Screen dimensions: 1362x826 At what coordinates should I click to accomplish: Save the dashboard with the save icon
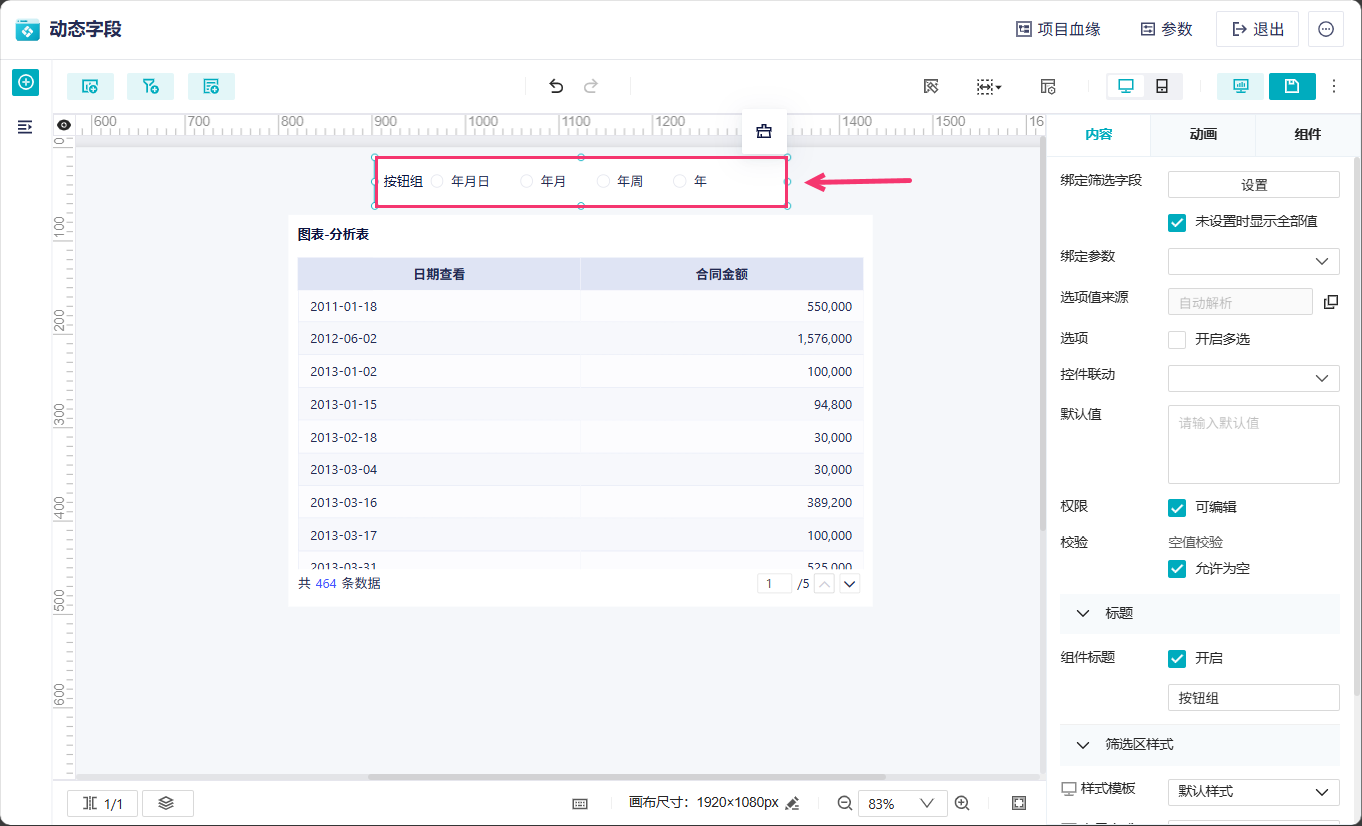tap(1292, 87)
